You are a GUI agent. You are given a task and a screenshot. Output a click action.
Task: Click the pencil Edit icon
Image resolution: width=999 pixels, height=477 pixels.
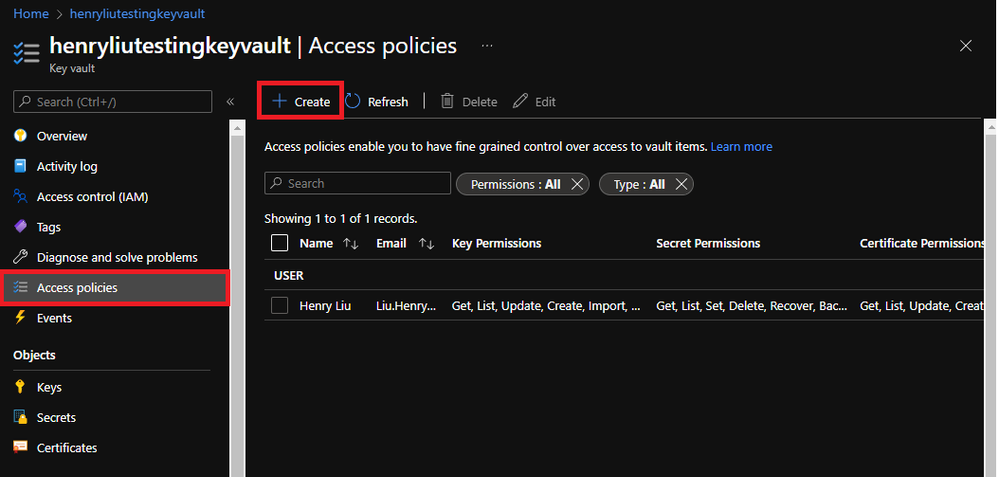(521, 101)
